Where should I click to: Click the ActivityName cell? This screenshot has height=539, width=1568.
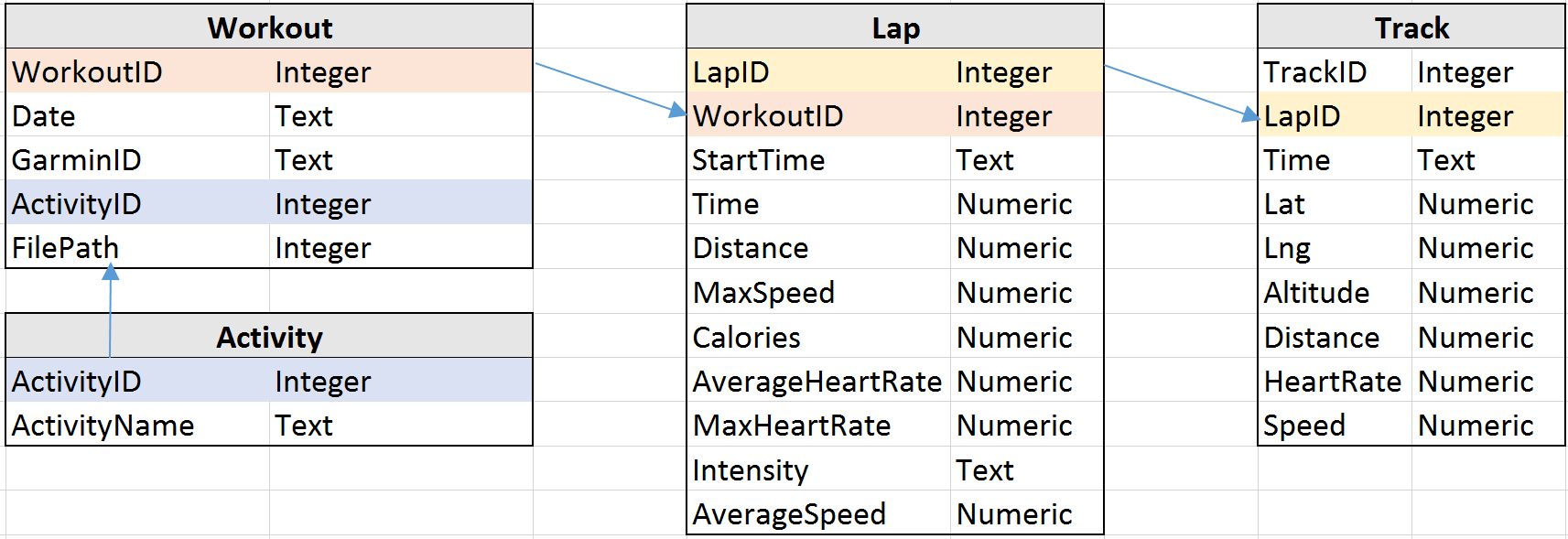138,426
